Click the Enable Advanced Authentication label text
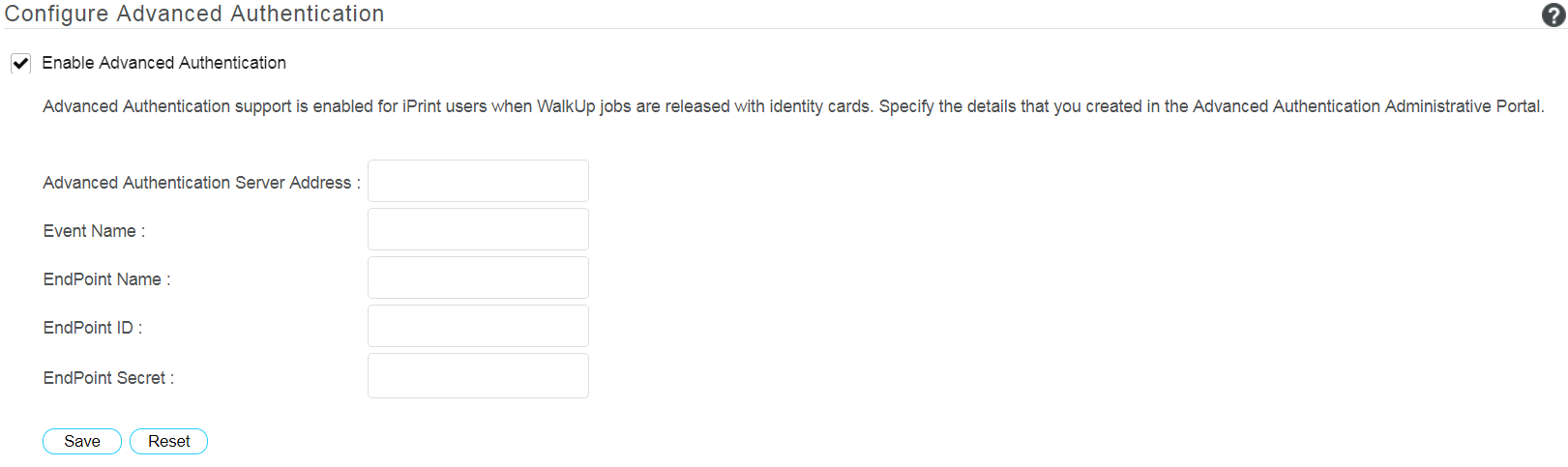The height and width of the screenshot is (467, 1568). (163, 63)
